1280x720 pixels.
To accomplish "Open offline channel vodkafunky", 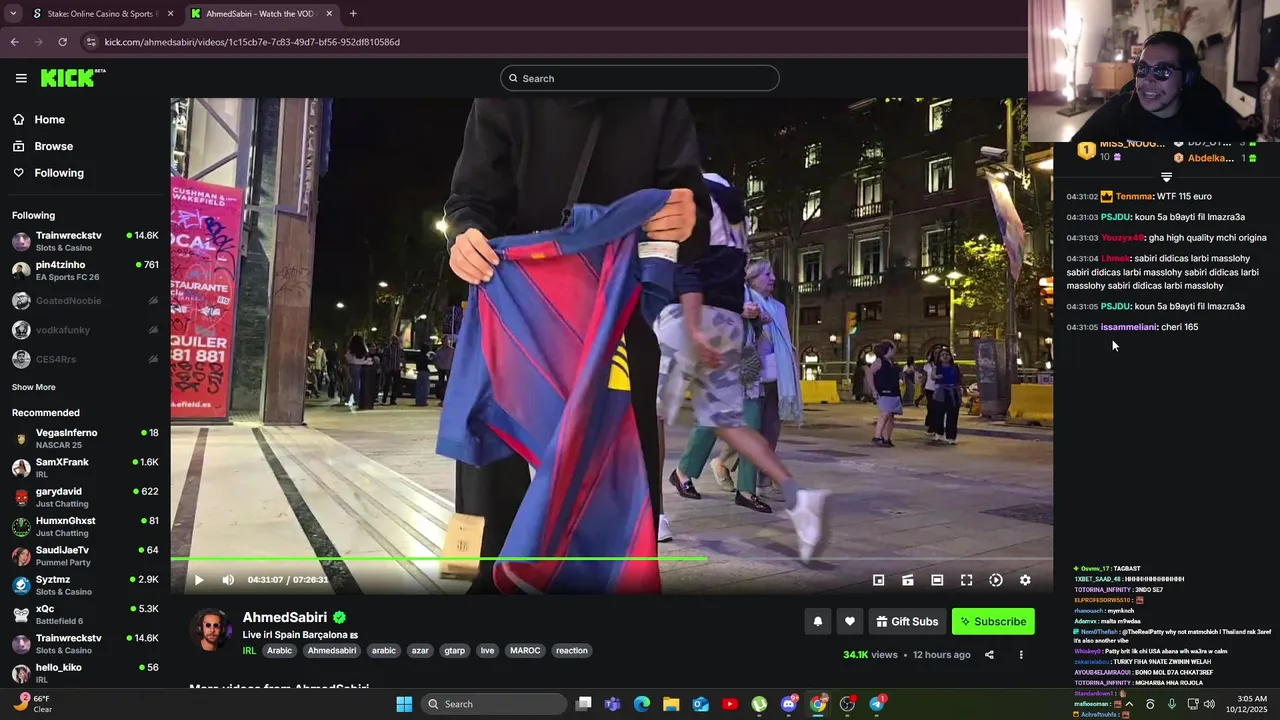I will coord(85,330).
